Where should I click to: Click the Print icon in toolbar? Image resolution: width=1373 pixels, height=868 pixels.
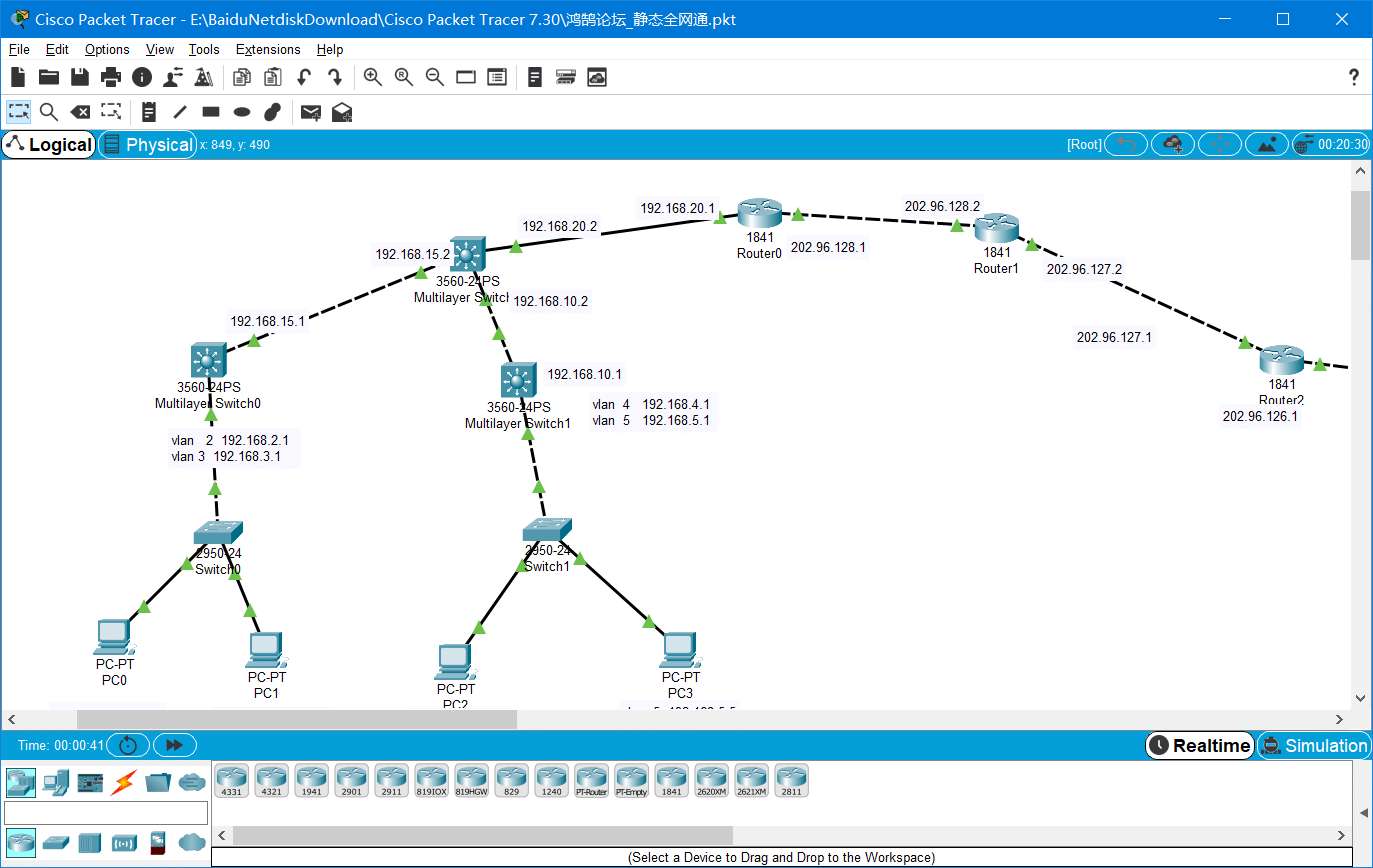(111, 77)
